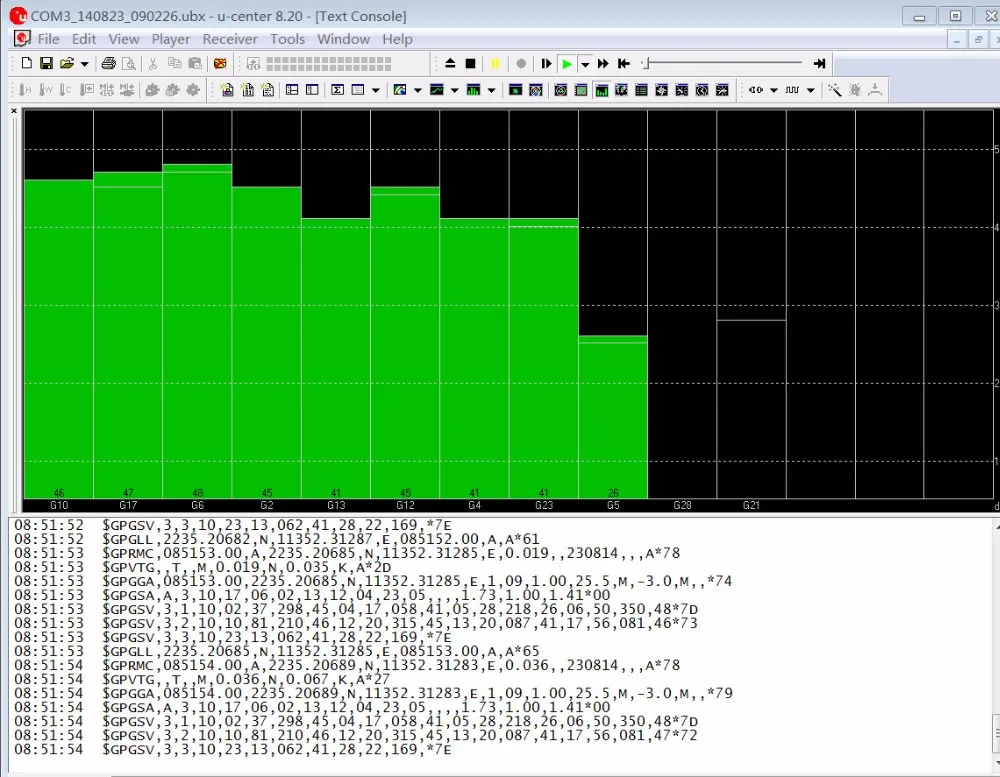Pause the log player
This screenshot has width=1000, height=777.
(x=495, y=63)
